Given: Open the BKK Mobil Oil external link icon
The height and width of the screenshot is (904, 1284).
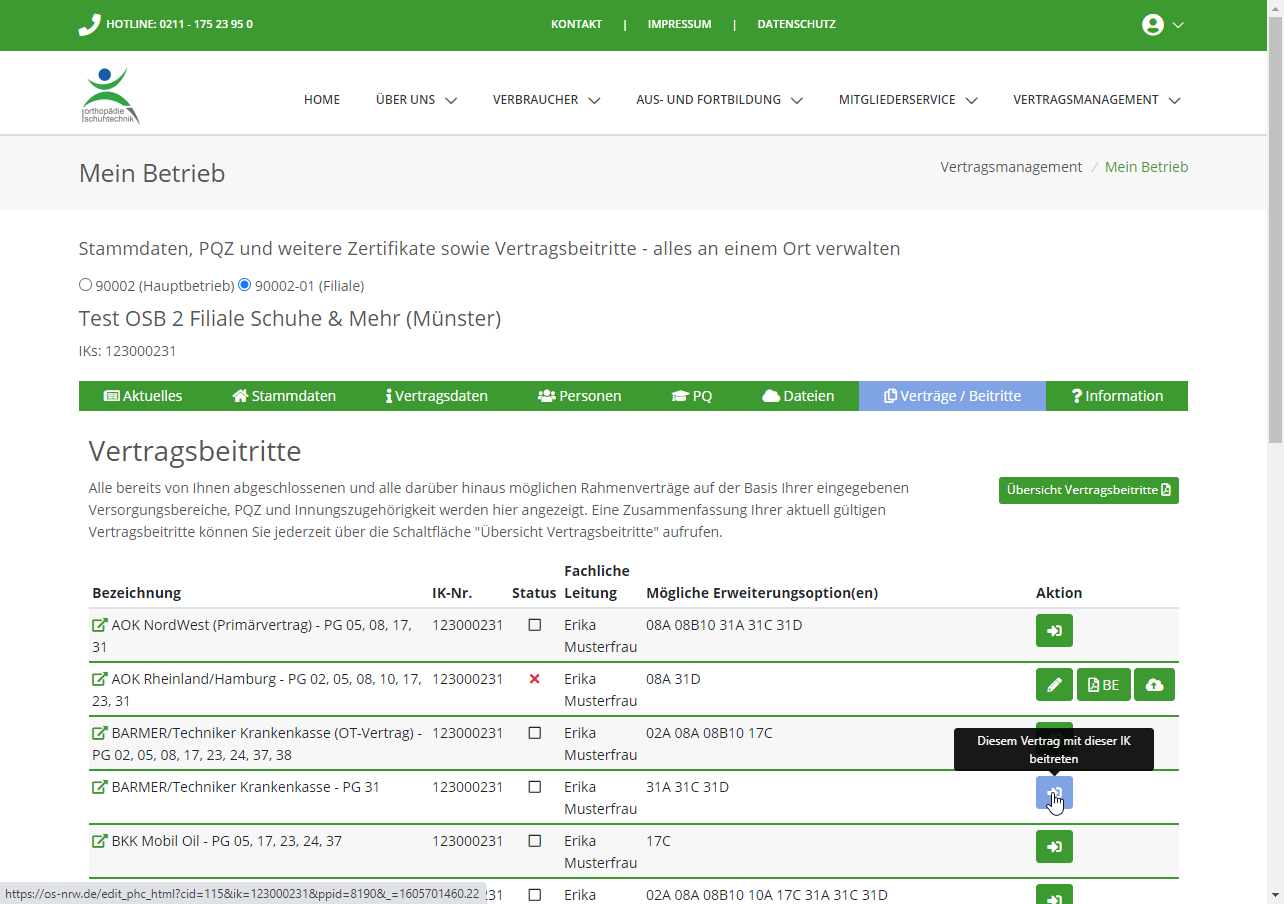Looking at the screenshot, I should point(100,841).
